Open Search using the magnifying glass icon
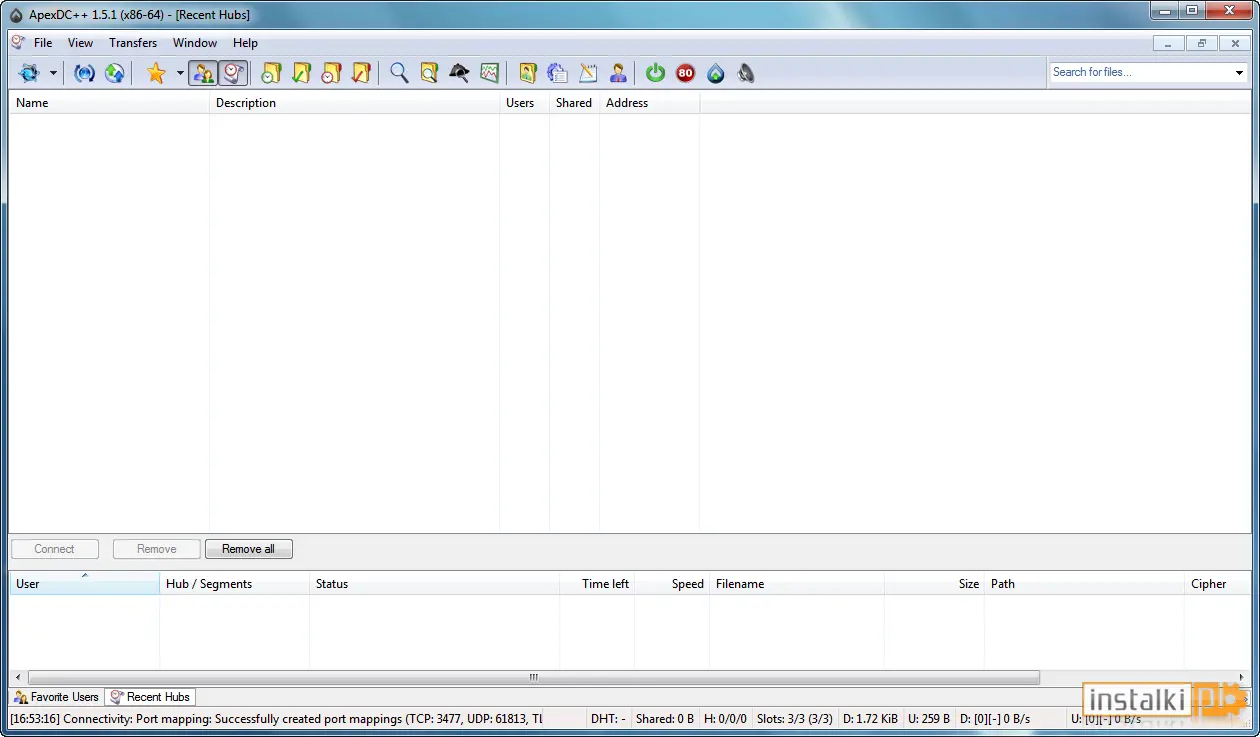 (x=399, y=73)
